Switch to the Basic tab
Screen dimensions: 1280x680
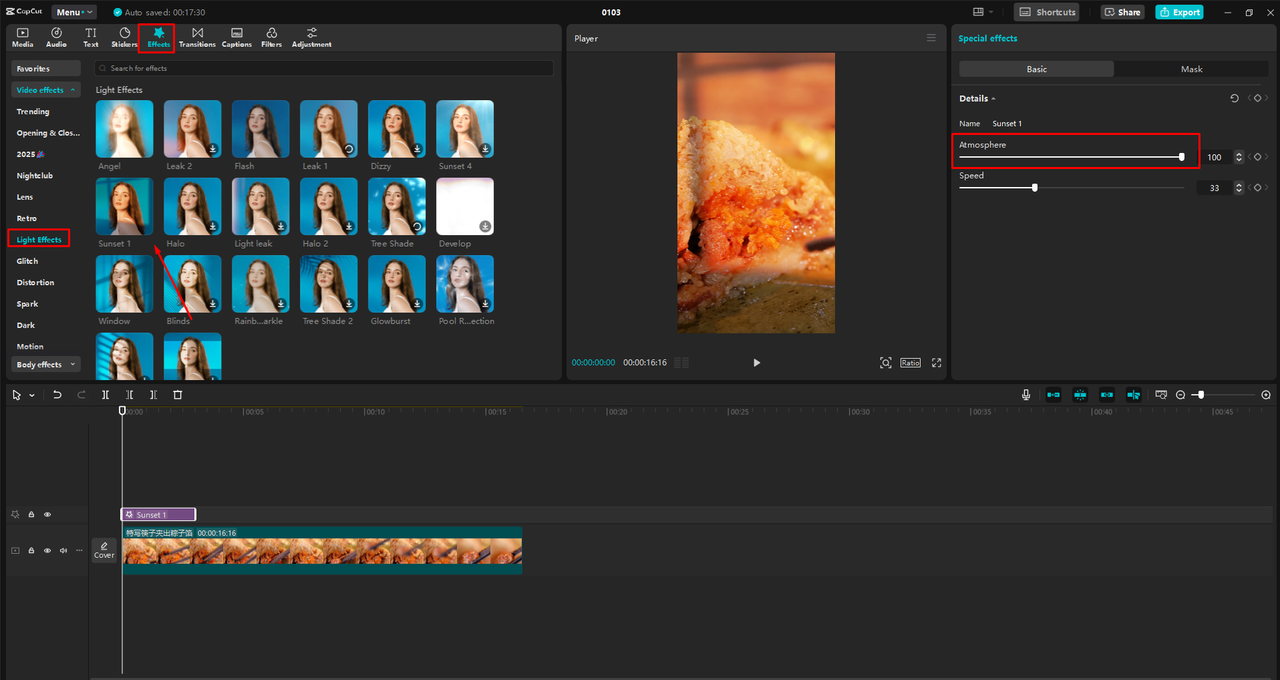(x=1036, y=69)
